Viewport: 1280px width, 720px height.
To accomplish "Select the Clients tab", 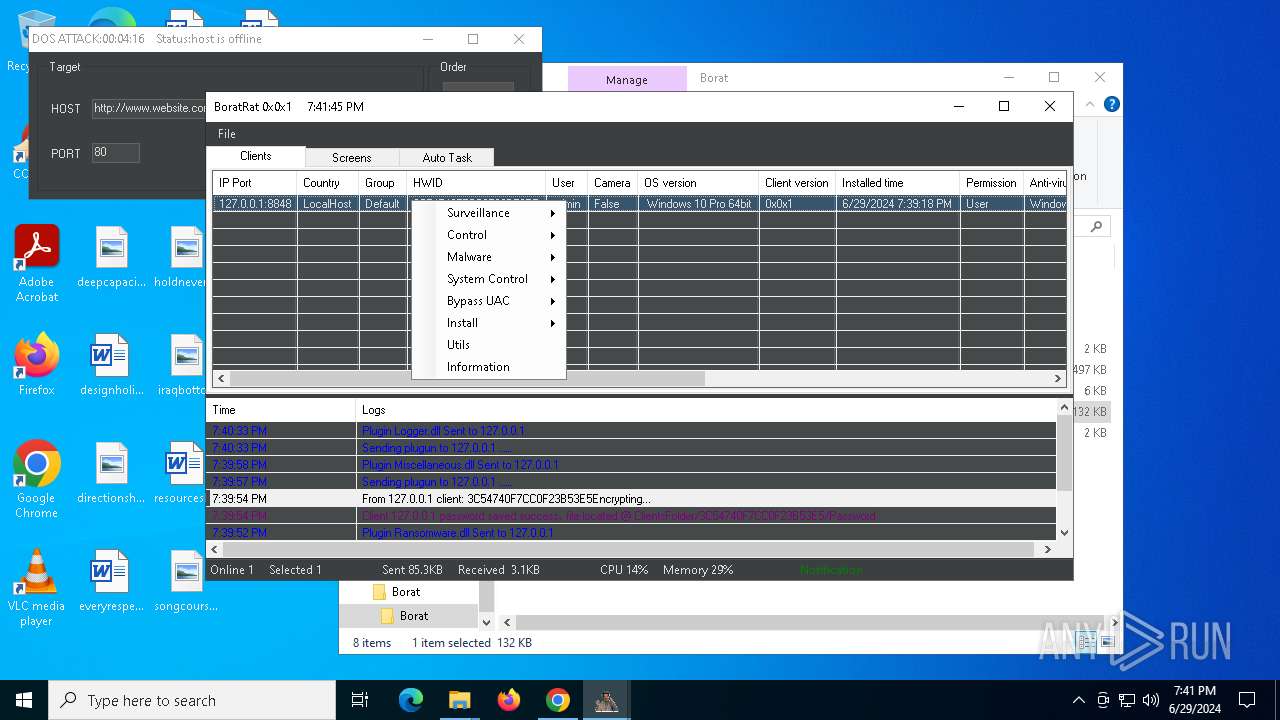I will click(255, 156).
